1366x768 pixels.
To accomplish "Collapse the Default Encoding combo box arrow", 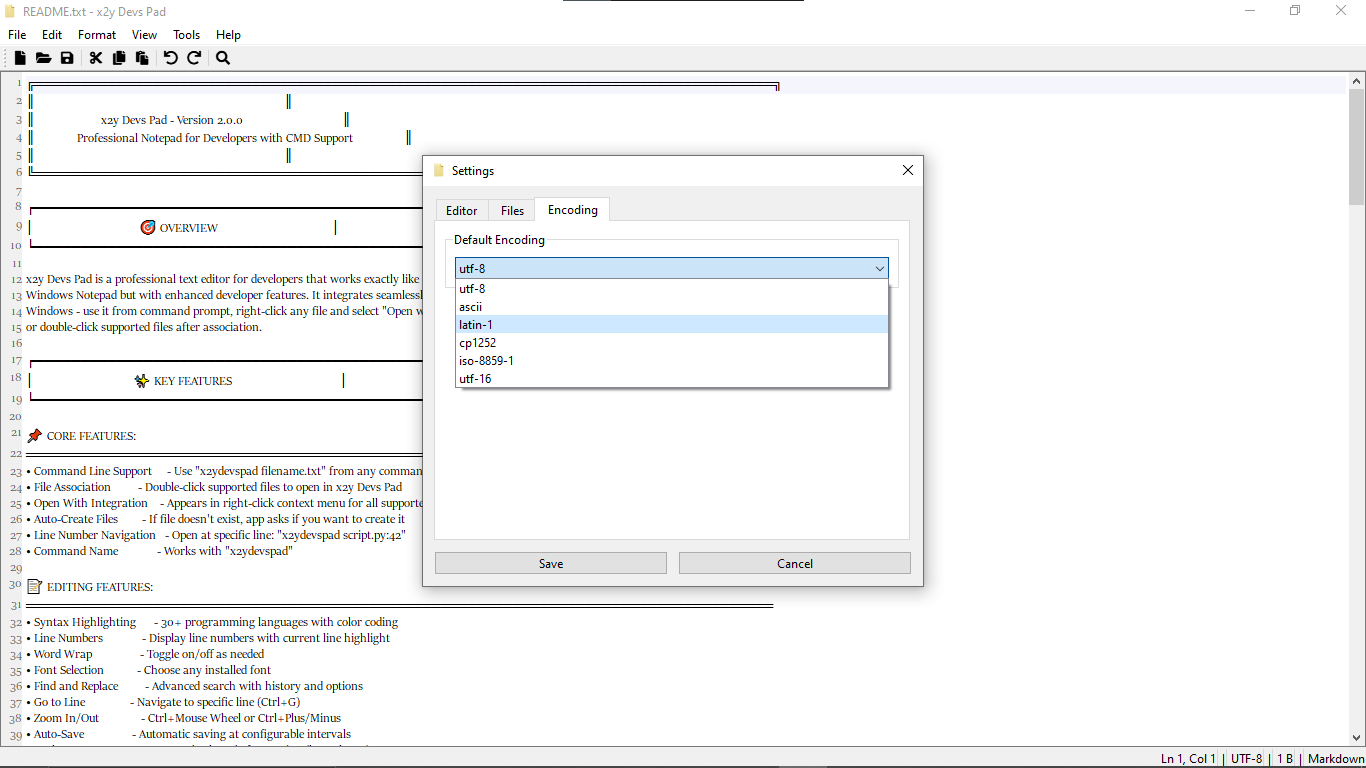I will 880,268.
